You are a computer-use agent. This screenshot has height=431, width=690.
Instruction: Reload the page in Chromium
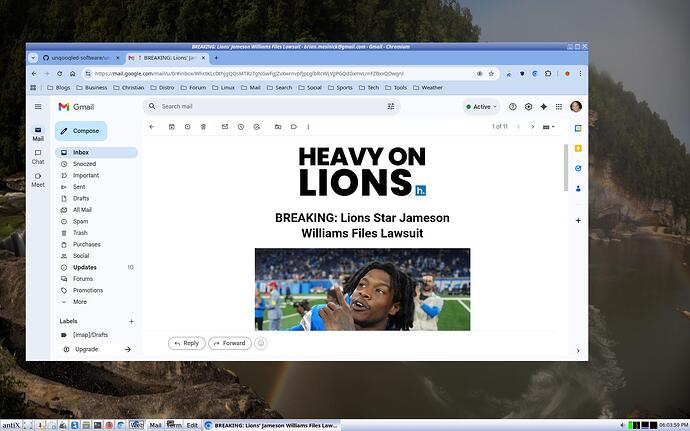(x=59, y=74)
